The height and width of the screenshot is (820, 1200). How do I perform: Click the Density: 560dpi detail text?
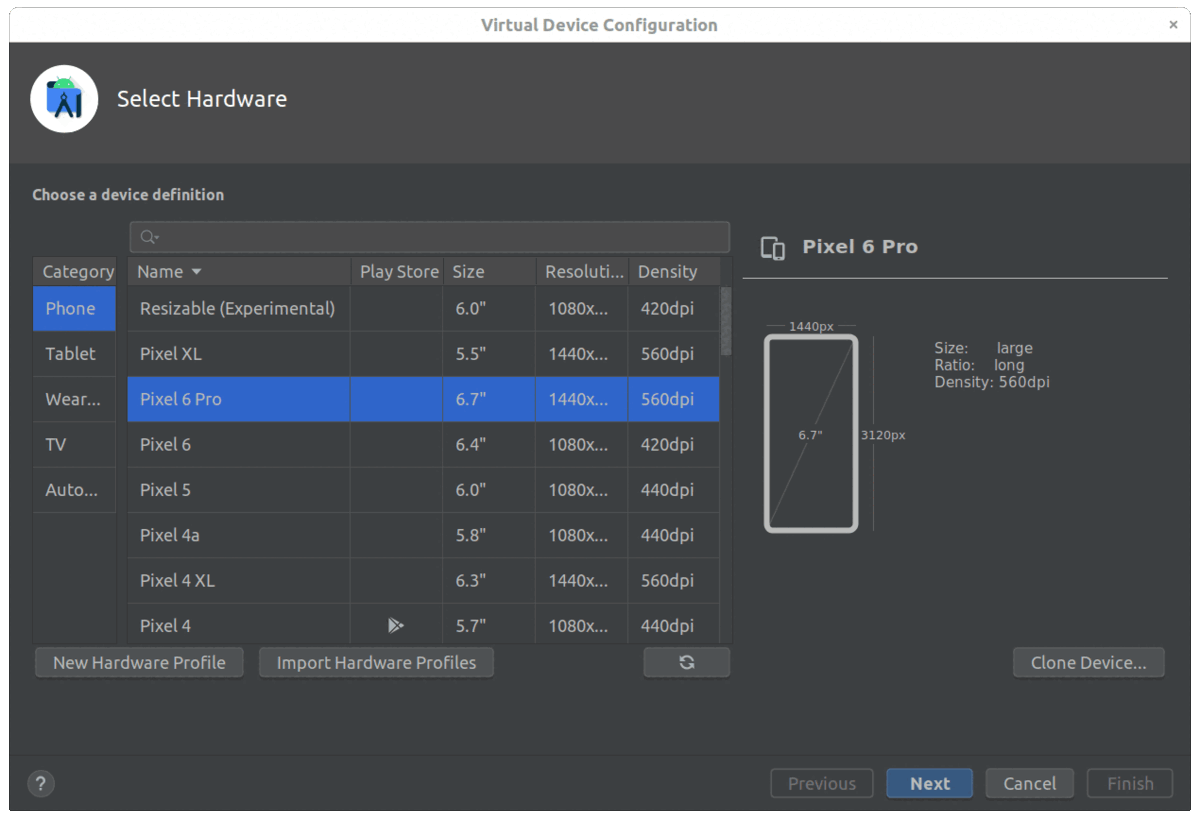[x=992, y=382]
